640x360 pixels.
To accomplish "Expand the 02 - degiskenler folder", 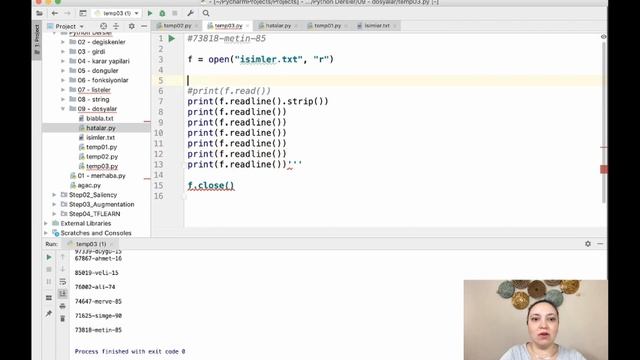I will pos(63,42).
